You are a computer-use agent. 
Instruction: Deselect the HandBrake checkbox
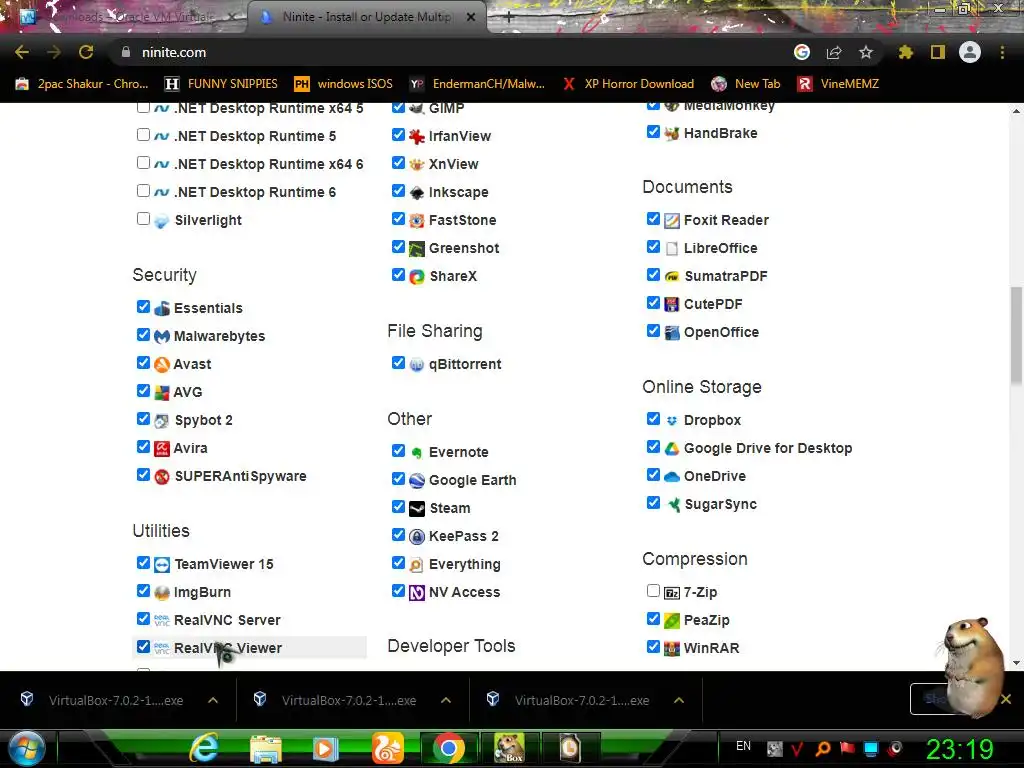pos(653,131)
